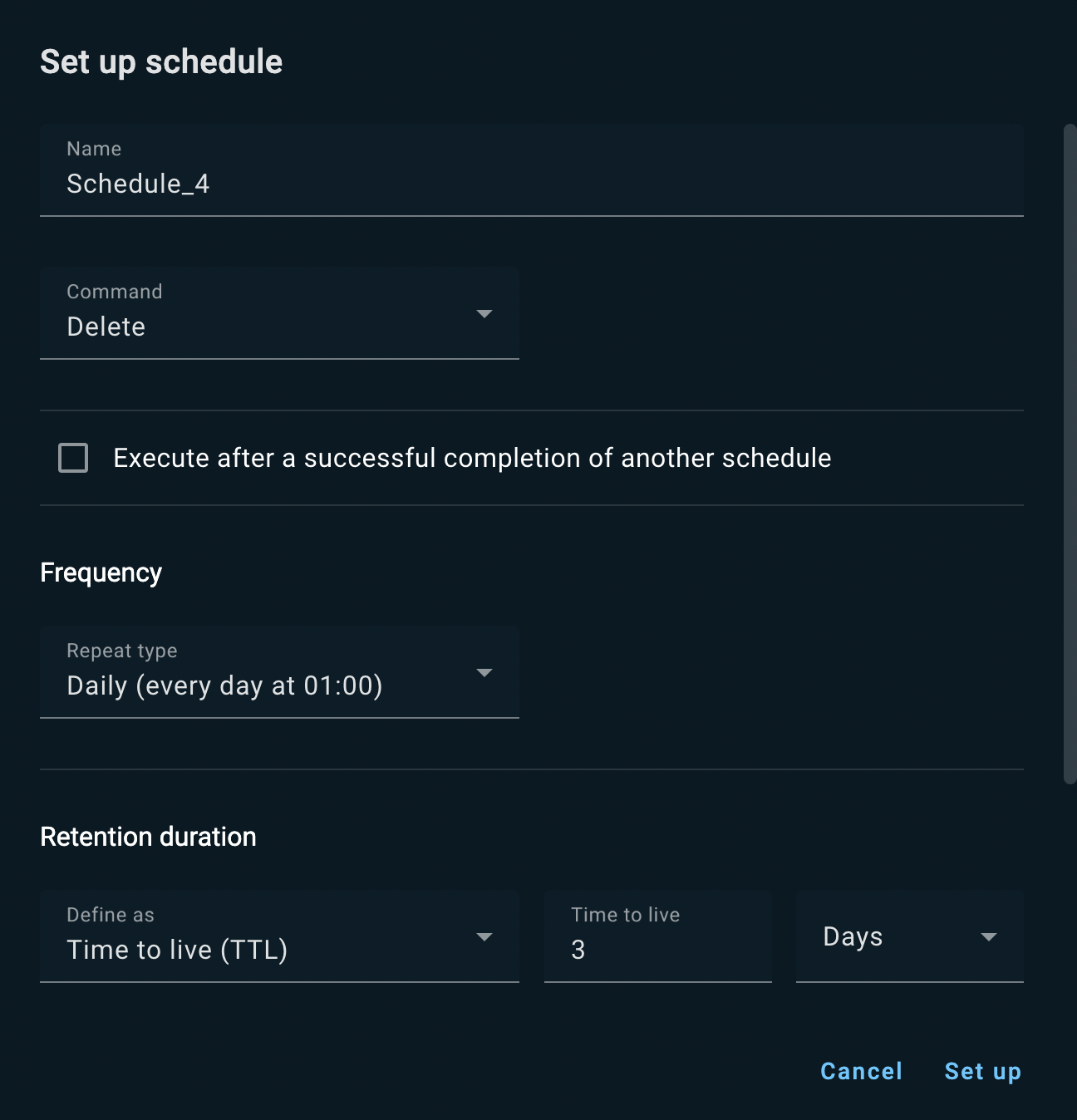Click the Days dropdown arrow icon
1077x1120 pixels.
point(988,937)
